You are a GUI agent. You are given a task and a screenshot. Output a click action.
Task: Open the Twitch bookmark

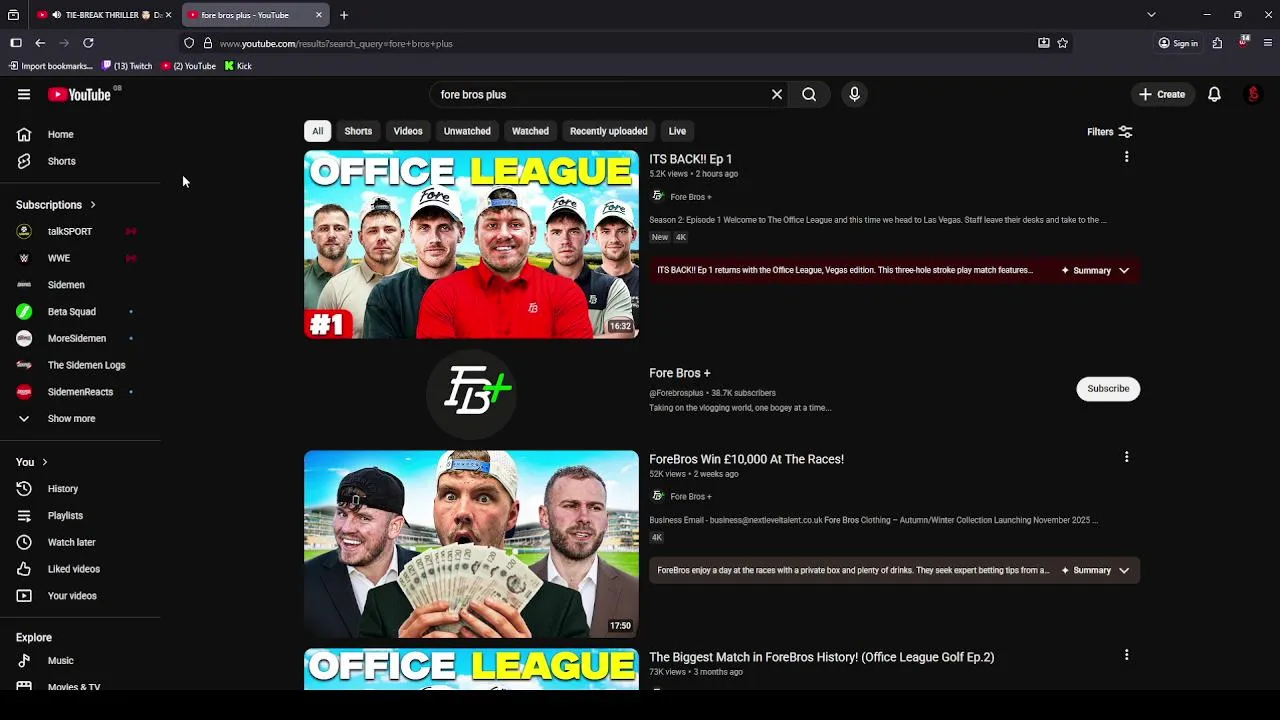click(127, 66)
